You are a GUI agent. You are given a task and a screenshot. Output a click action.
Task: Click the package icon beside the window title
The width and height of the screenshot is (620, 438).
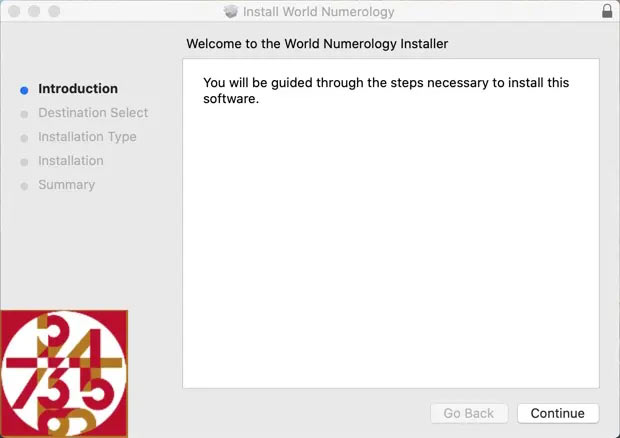coord(231,11)
